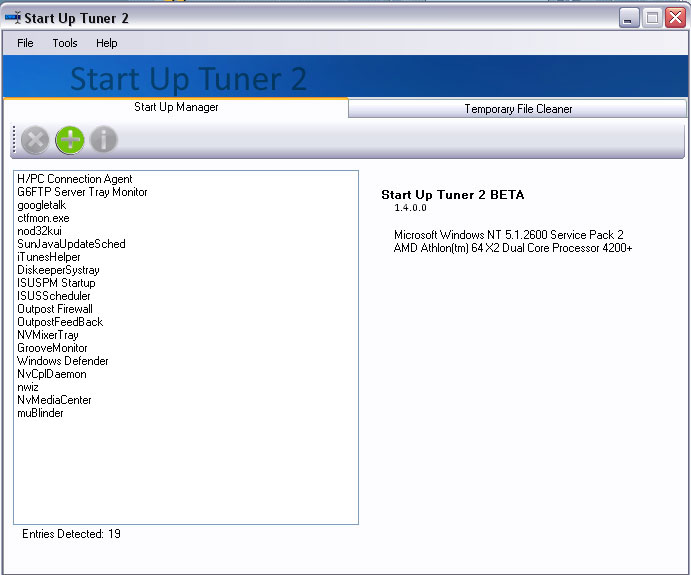
Task: Click the Start Up Tuner title bar icon
Action: pyautogui.click(x=13, y=18)
